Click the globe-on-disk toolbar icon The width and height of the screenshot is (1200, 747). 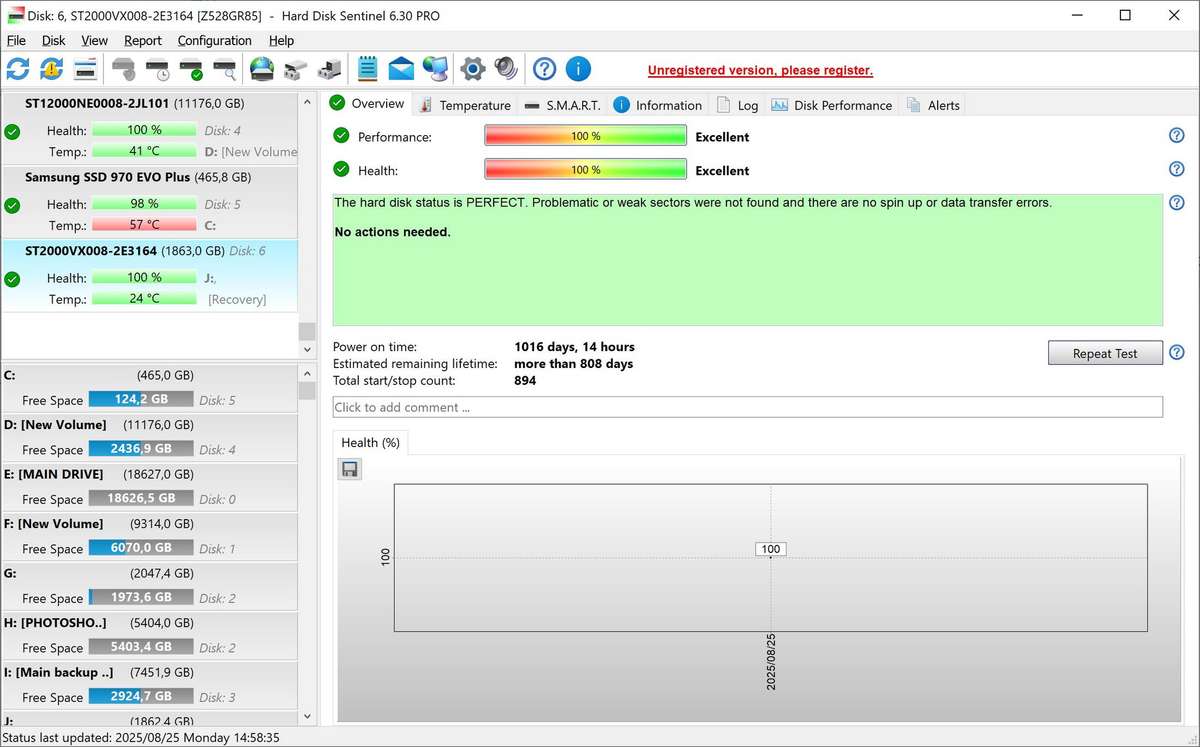coord(262,69)
